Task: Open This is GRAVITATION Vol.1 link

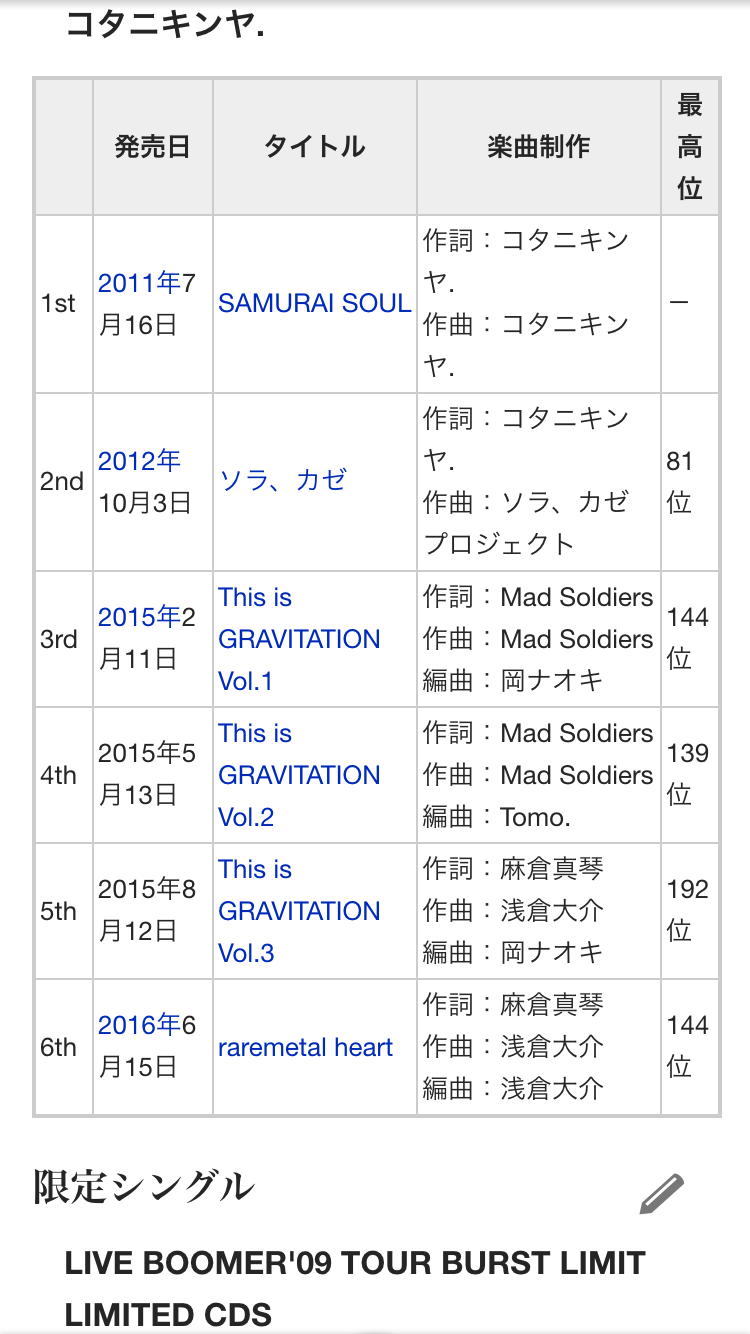Action: click(x=299, y=639)
